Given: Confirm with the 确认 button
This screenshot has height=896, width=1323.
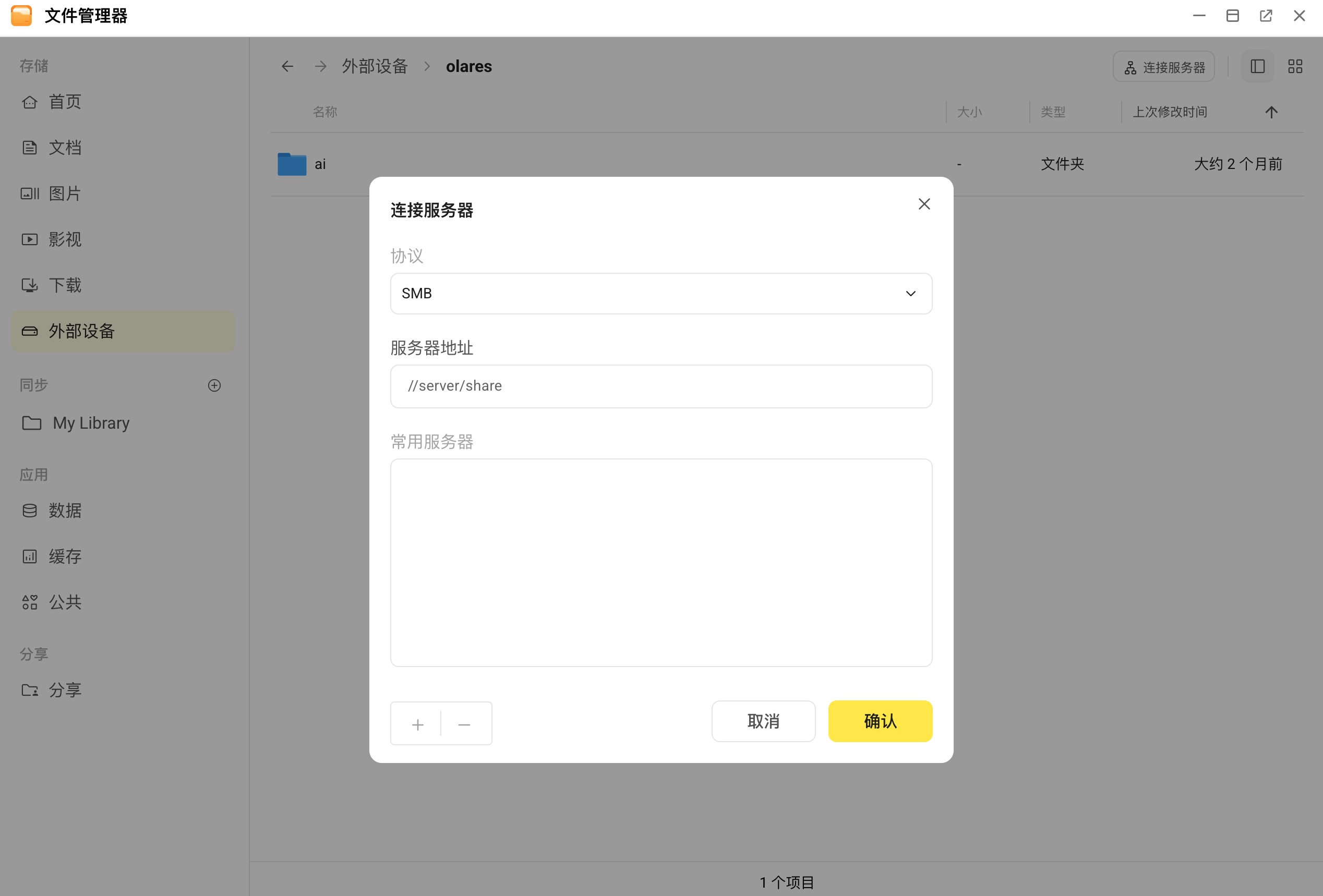Looking at the screenshot, I should pyautogui.click(x=880, y=721).
